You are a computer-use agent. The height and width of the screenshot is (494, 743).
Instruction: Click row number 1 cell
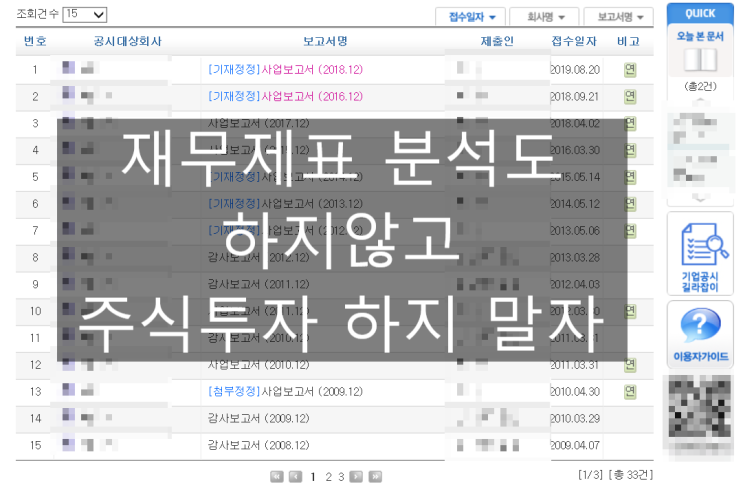(x=35, y=70)
